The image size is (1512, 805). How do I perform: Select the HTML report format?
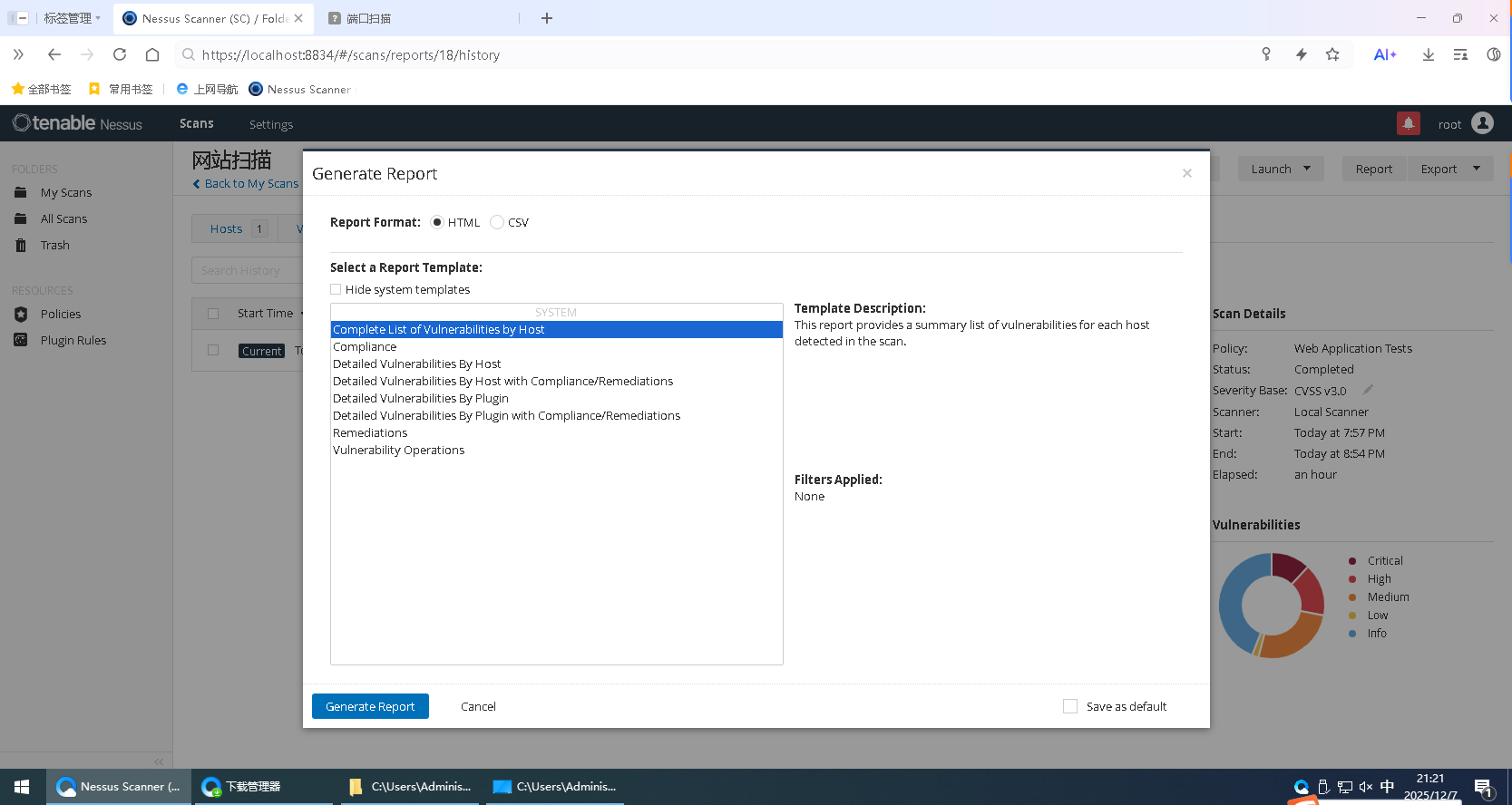[x=437, y=222]
